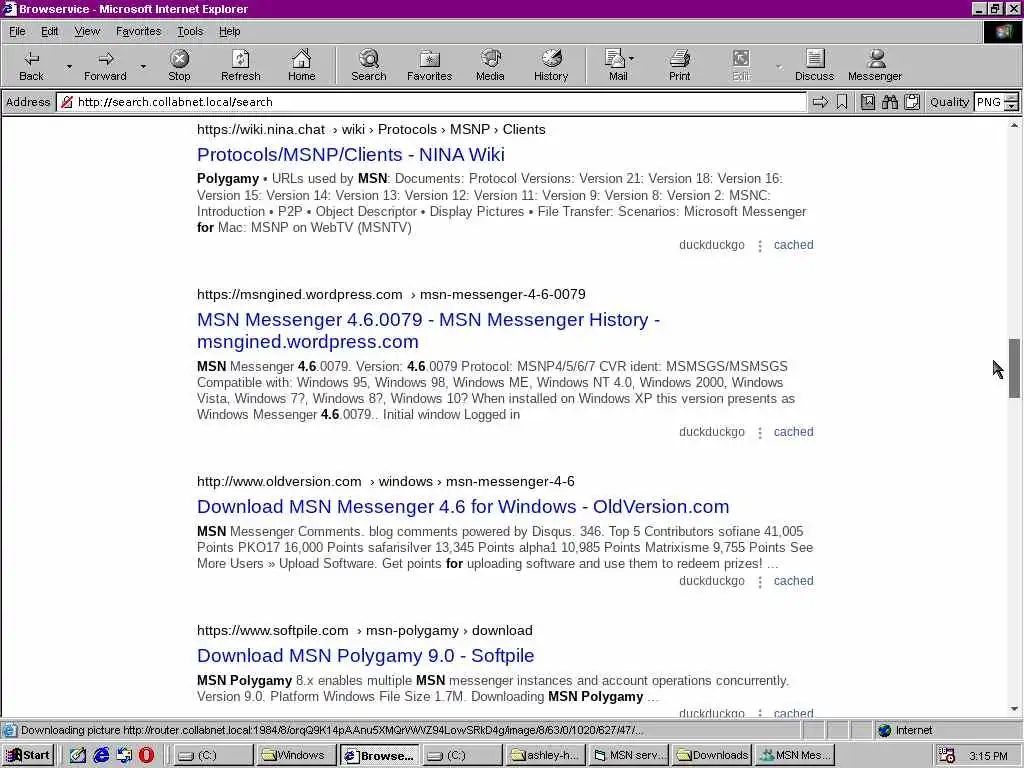Open the Media toolbar button
The width and height of the screenshot is (1024, 768).
(x=490, y=65)
